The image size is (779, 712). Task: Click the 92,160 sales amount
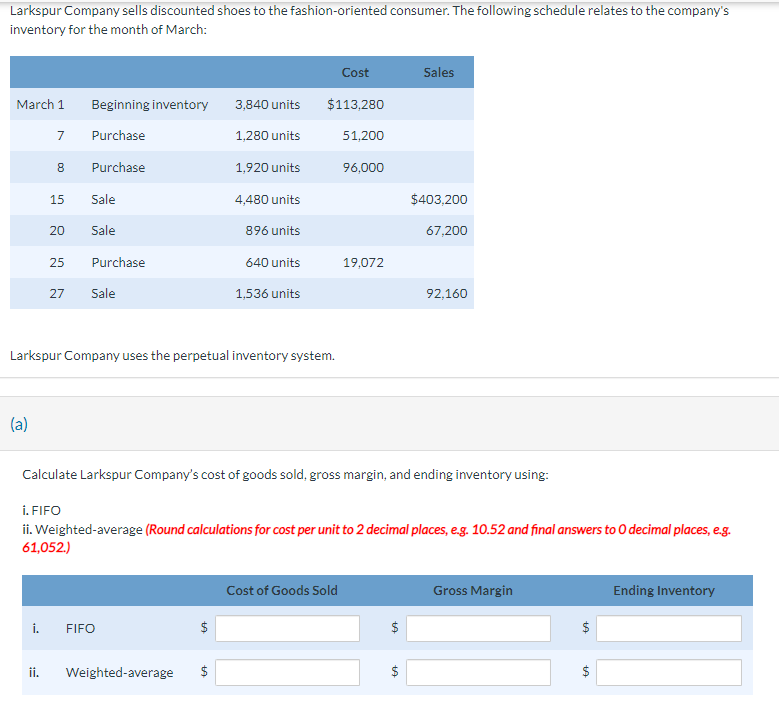pyautogui.click(x=446, y=294)
